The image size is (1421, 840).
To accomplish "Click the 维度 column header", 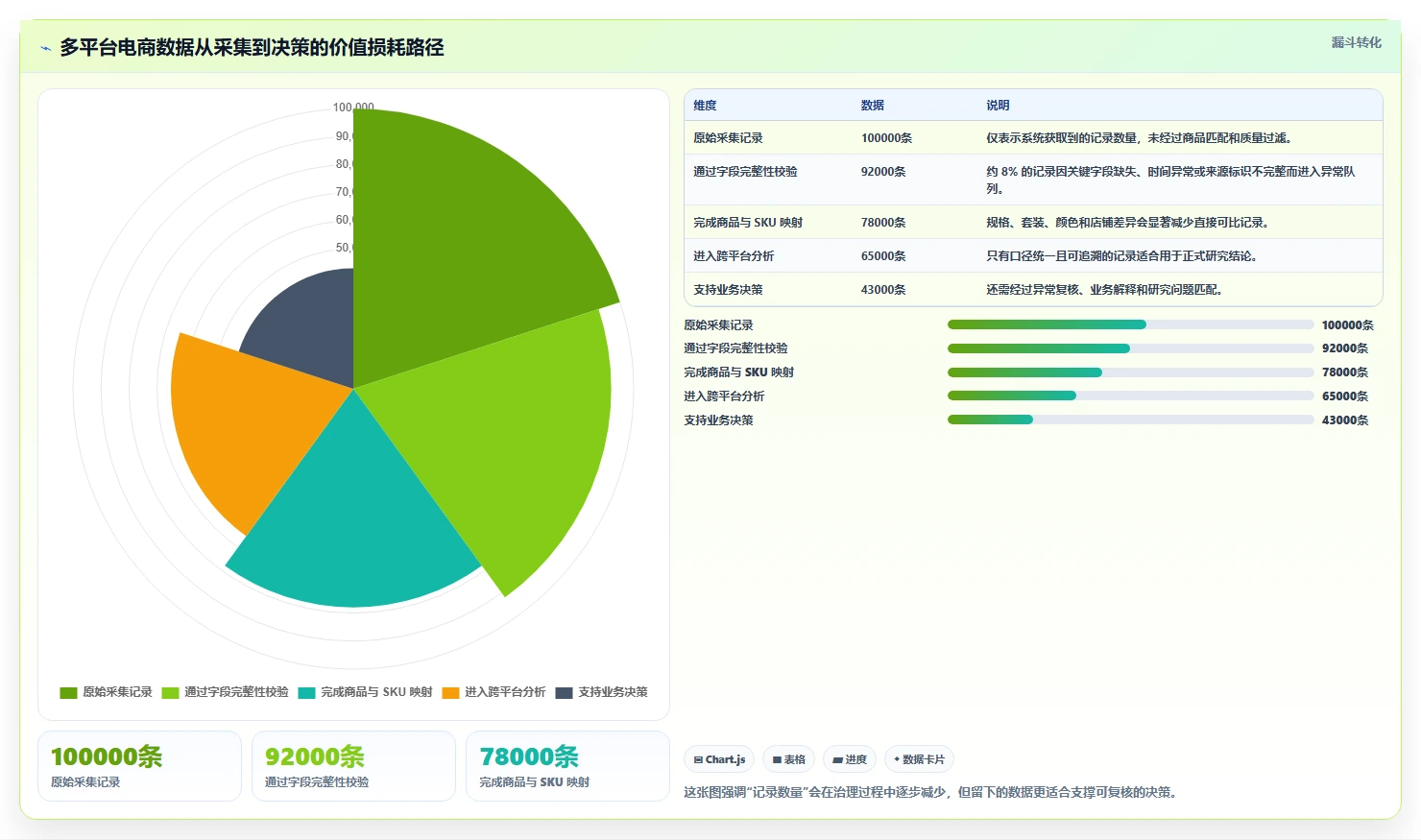I will coord(705,106).
